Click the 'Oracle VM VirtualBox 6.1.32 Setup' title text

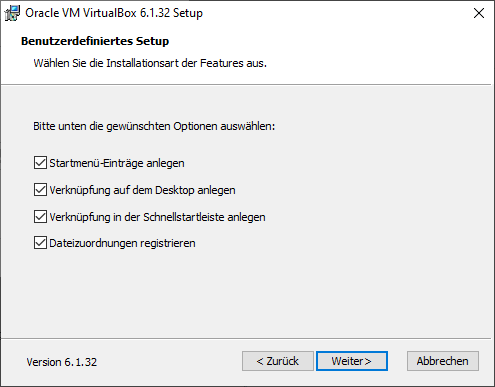[x=114, y=13]
